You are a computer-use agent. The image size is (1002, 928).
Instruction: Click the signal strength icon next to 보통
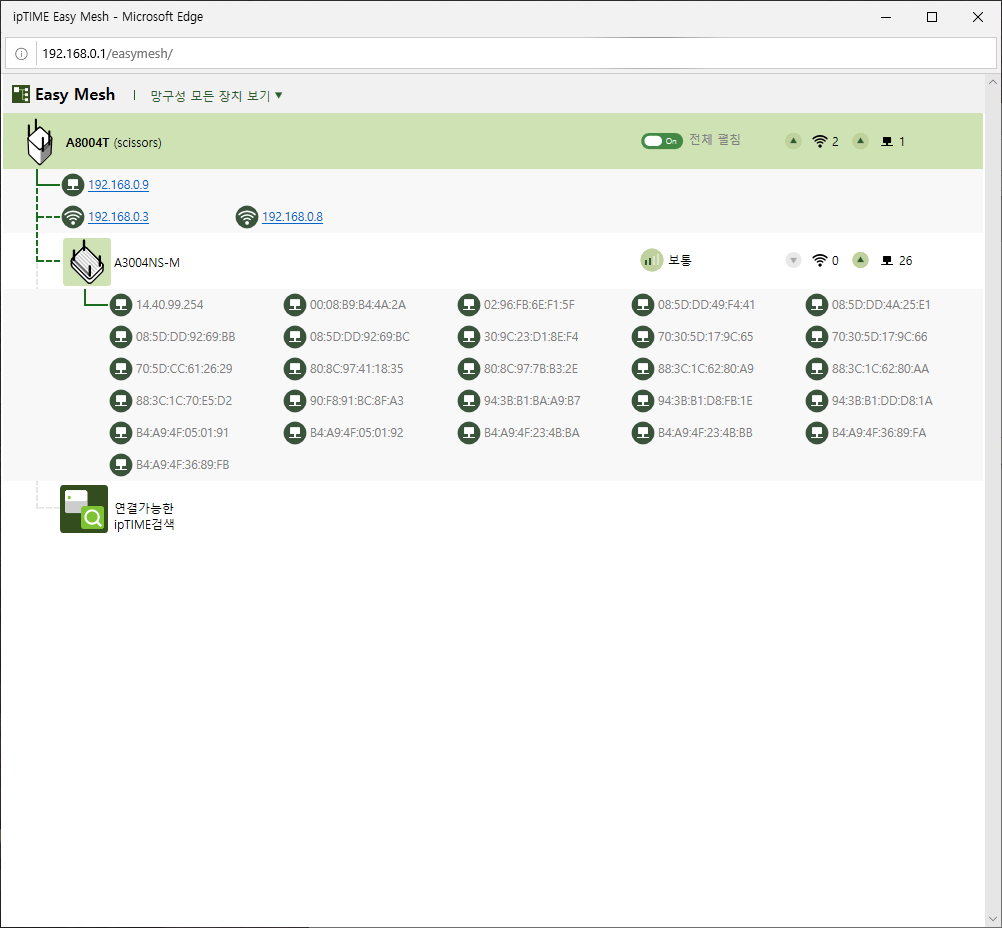[651, 260]
